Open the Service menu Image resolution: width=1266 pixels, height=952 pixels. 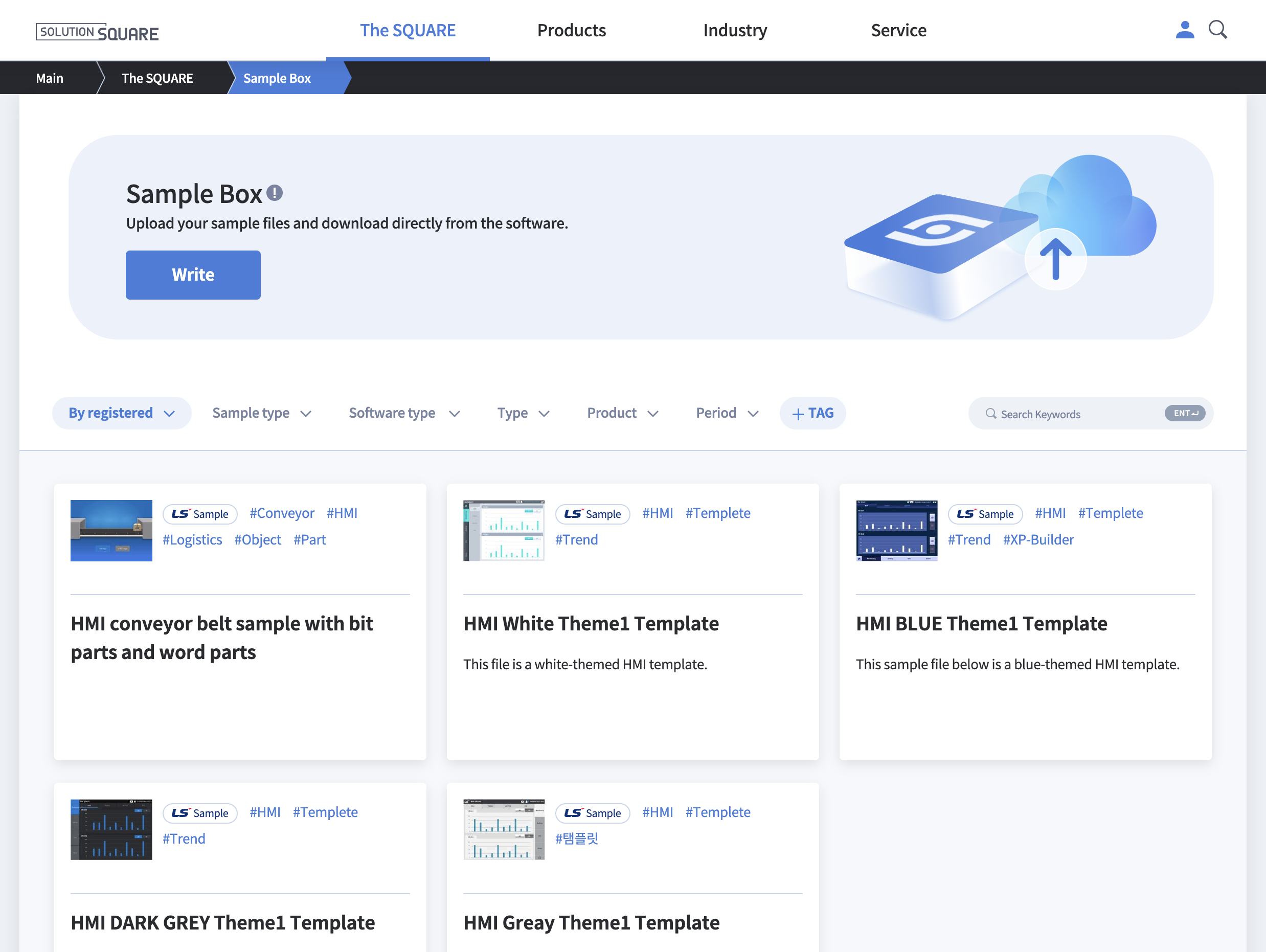tap(899, 30)
